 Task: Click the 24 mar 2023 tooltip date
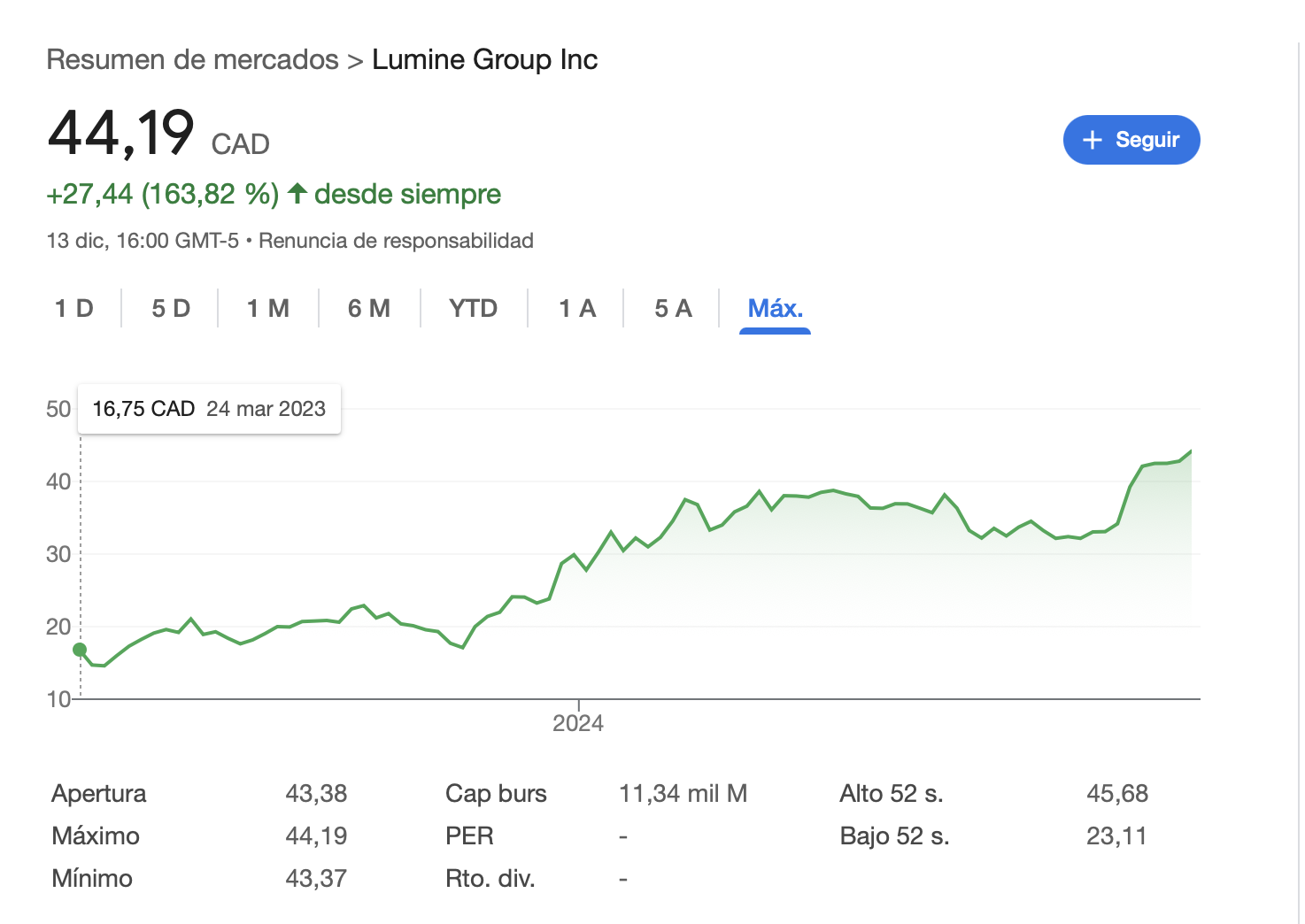click(x=266, y=409)
